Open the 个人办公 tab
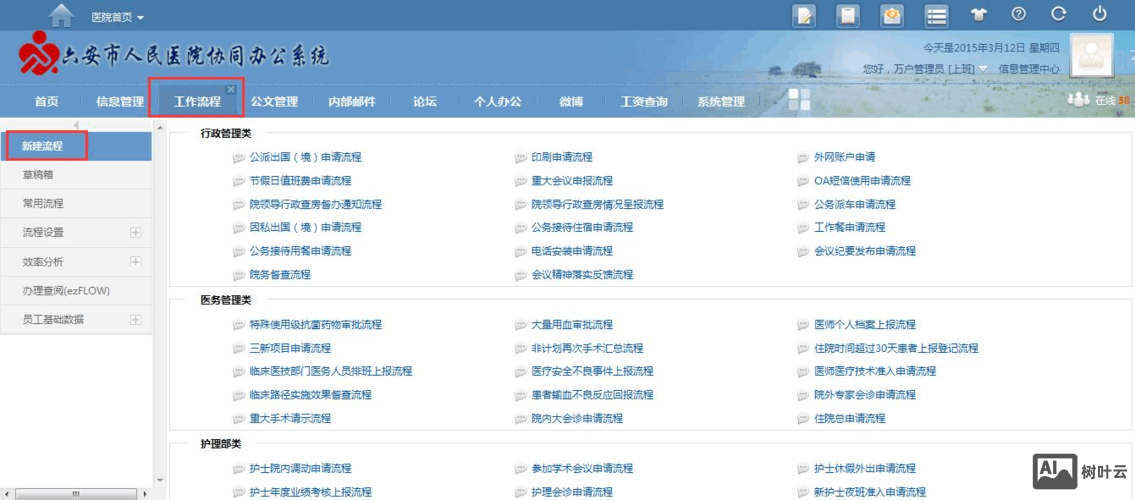1135x500 pixels. pyautogui.click(x=497, y=102)
